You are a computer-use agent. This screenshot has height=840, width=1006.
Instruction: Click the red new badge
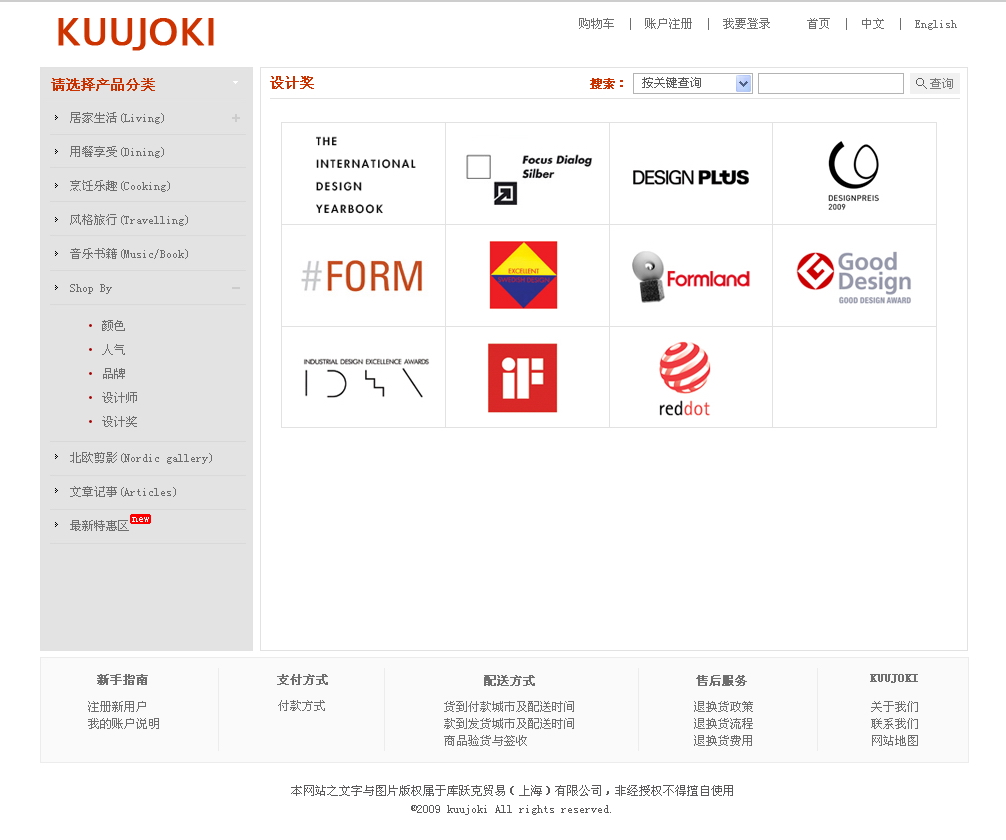click(x=141, y=519)
